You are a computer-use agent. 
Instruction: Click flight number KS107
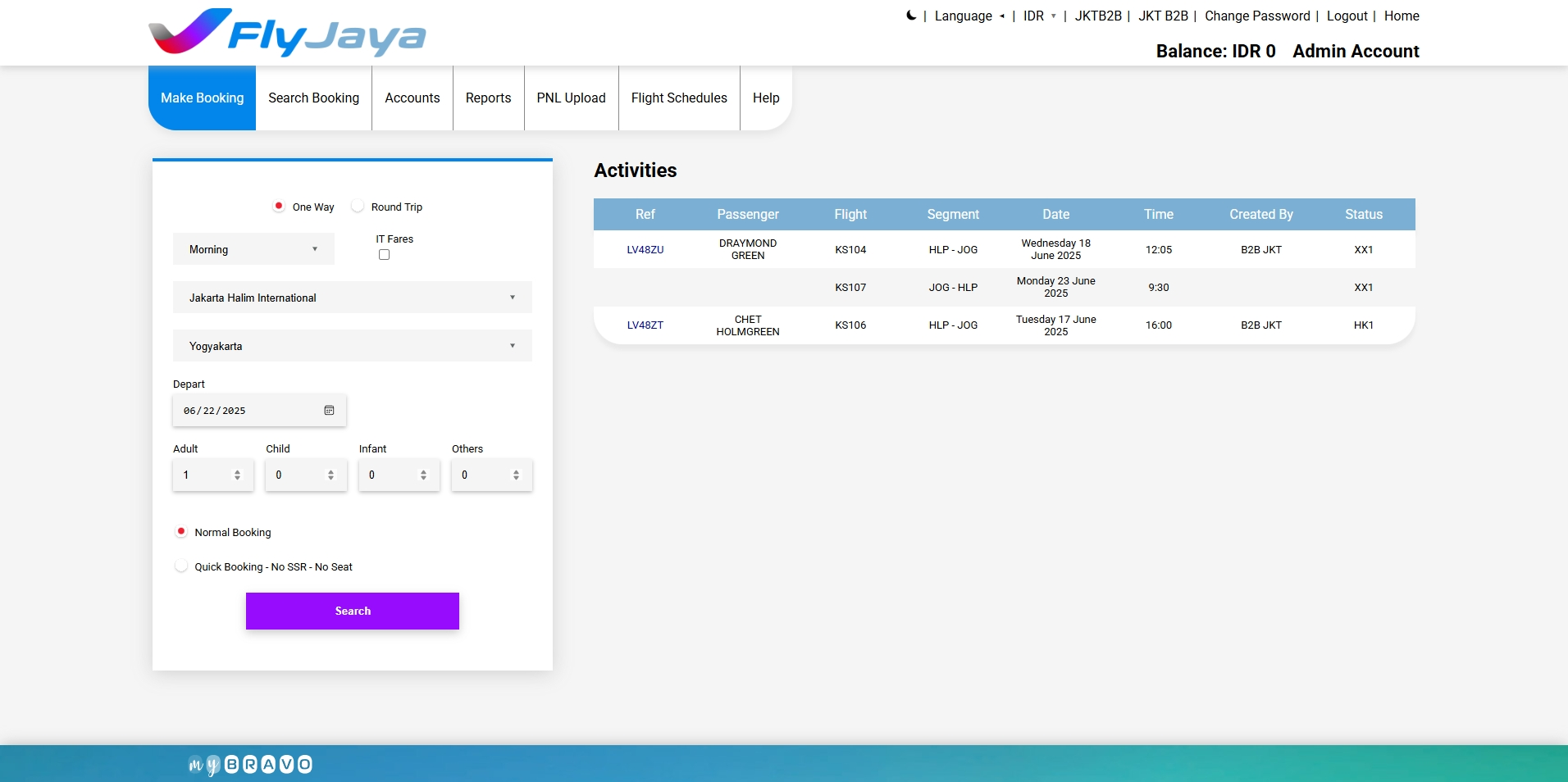click(850, 288)
